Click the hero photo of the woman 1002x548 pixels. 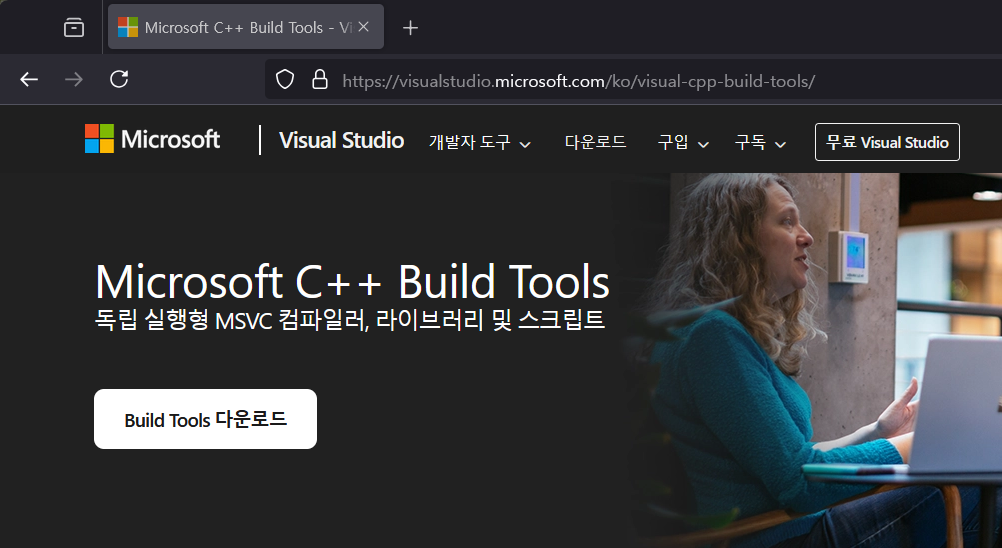pos(812,360)
